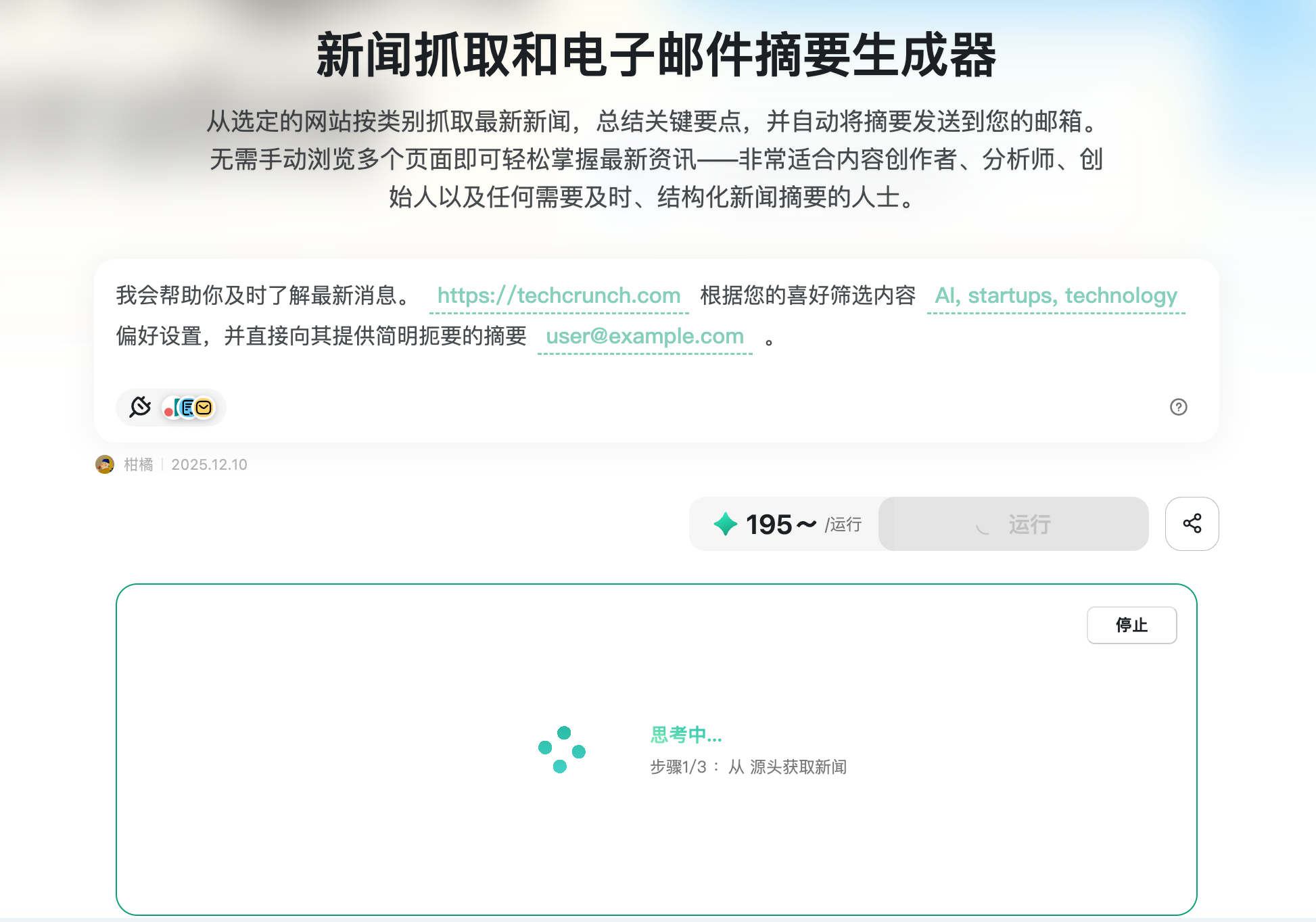Click the green credits star icon

[725, 524]
